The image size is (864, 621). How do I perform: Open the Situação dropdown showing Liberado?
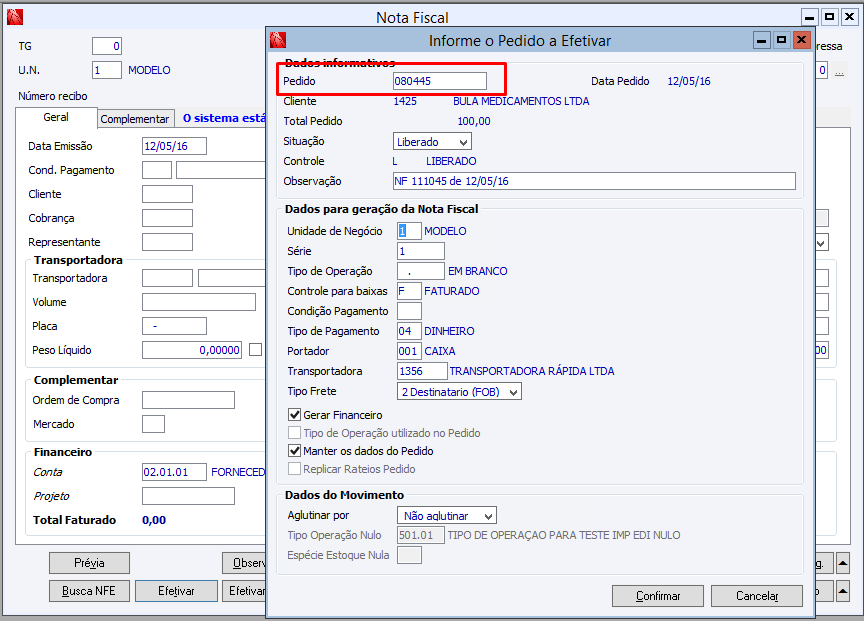pyautogui.click(x=432, y=142)
